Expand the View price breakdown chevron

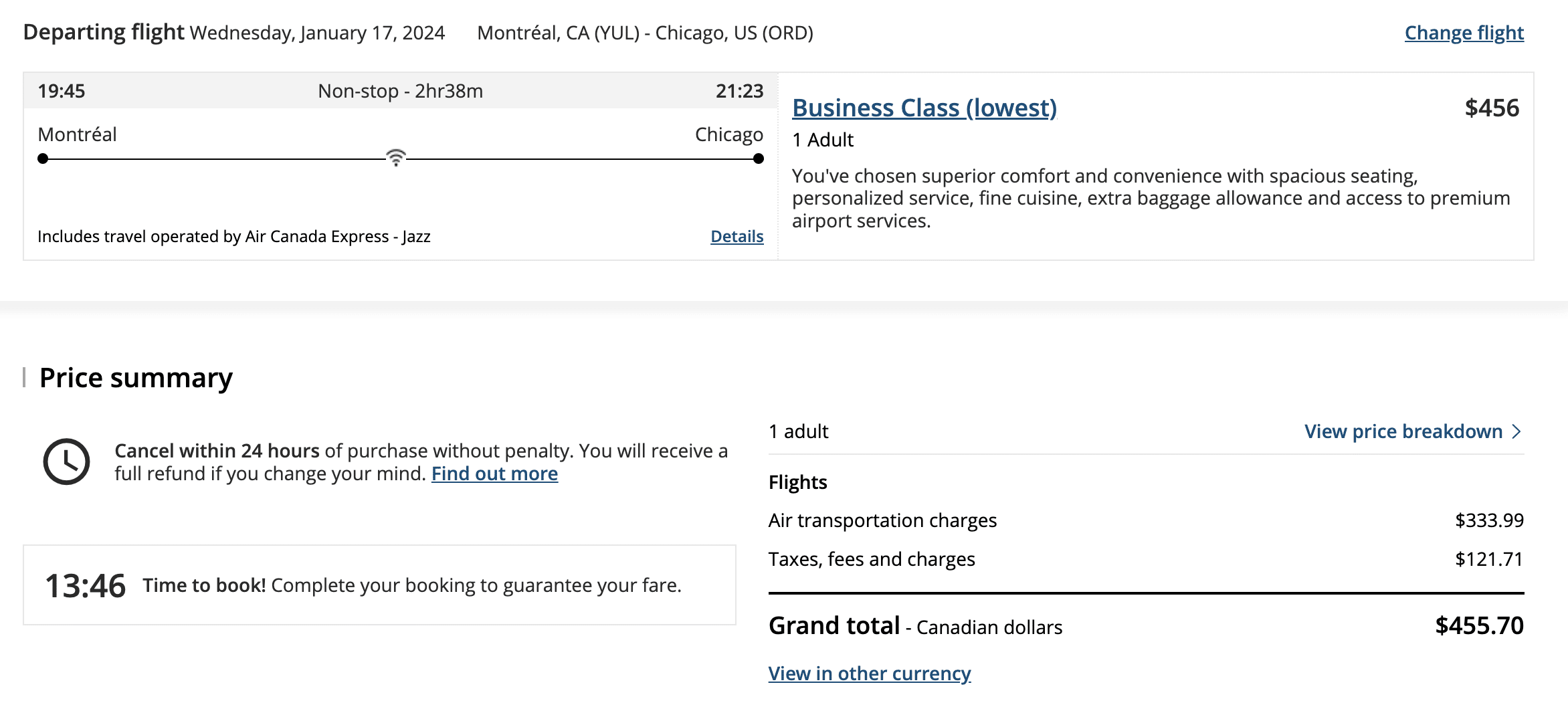pos(1516,431)
